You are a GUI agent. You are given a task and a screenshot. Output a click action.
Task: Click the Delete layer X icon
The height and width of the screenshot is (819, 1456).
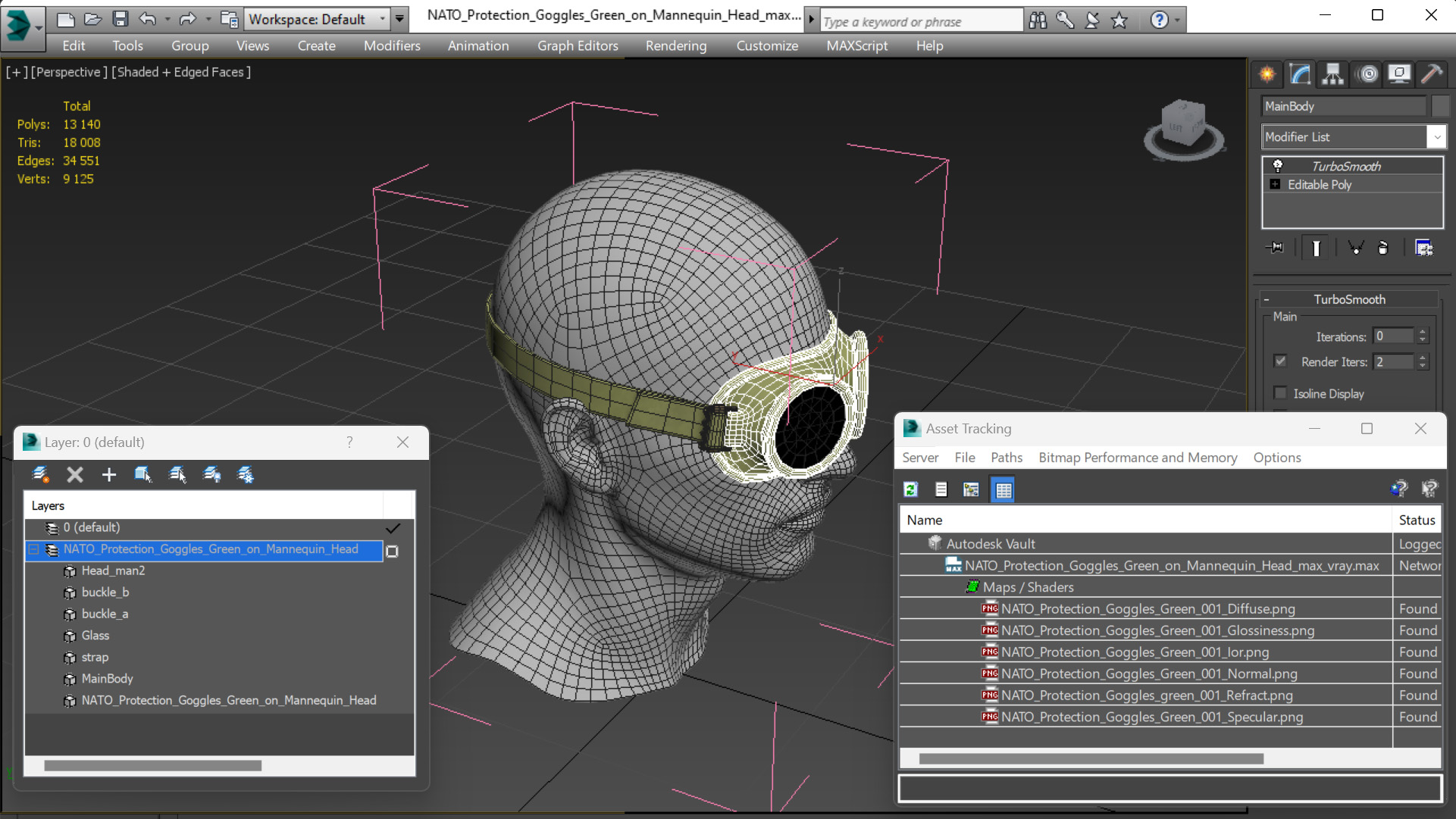coord(74,475)
